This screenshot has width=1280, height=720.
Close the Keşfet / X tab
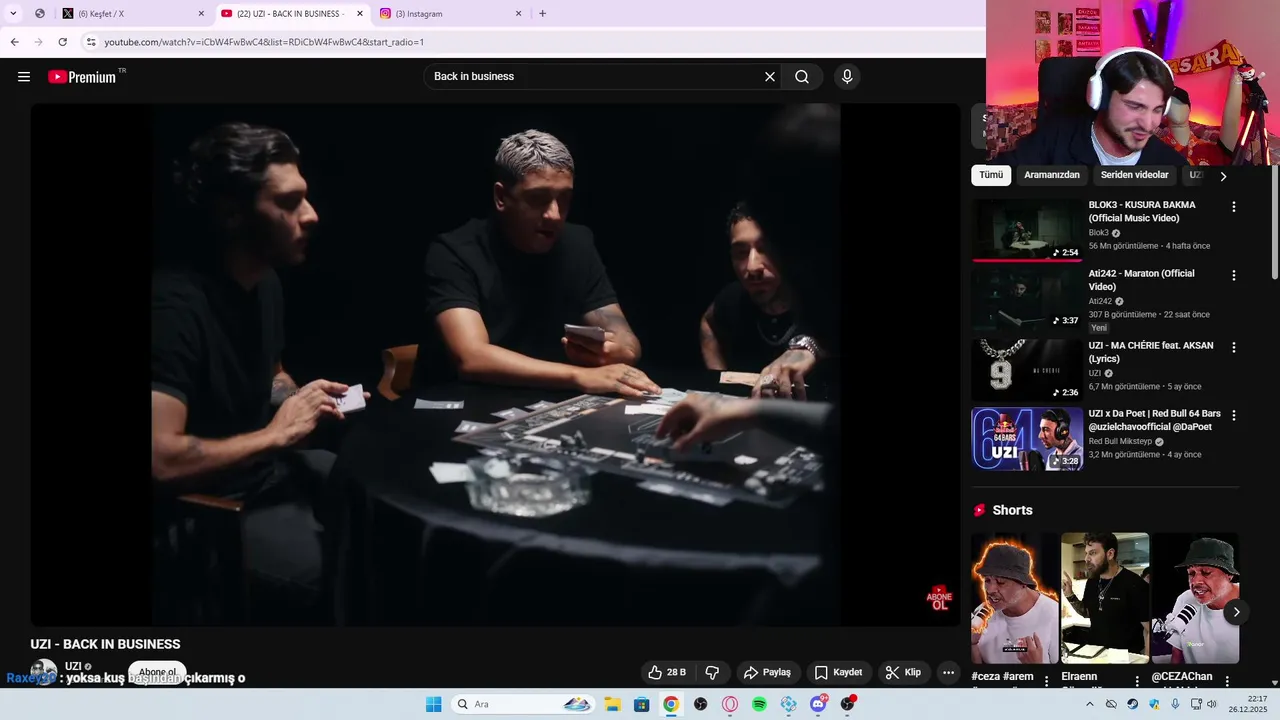[201, 14]
